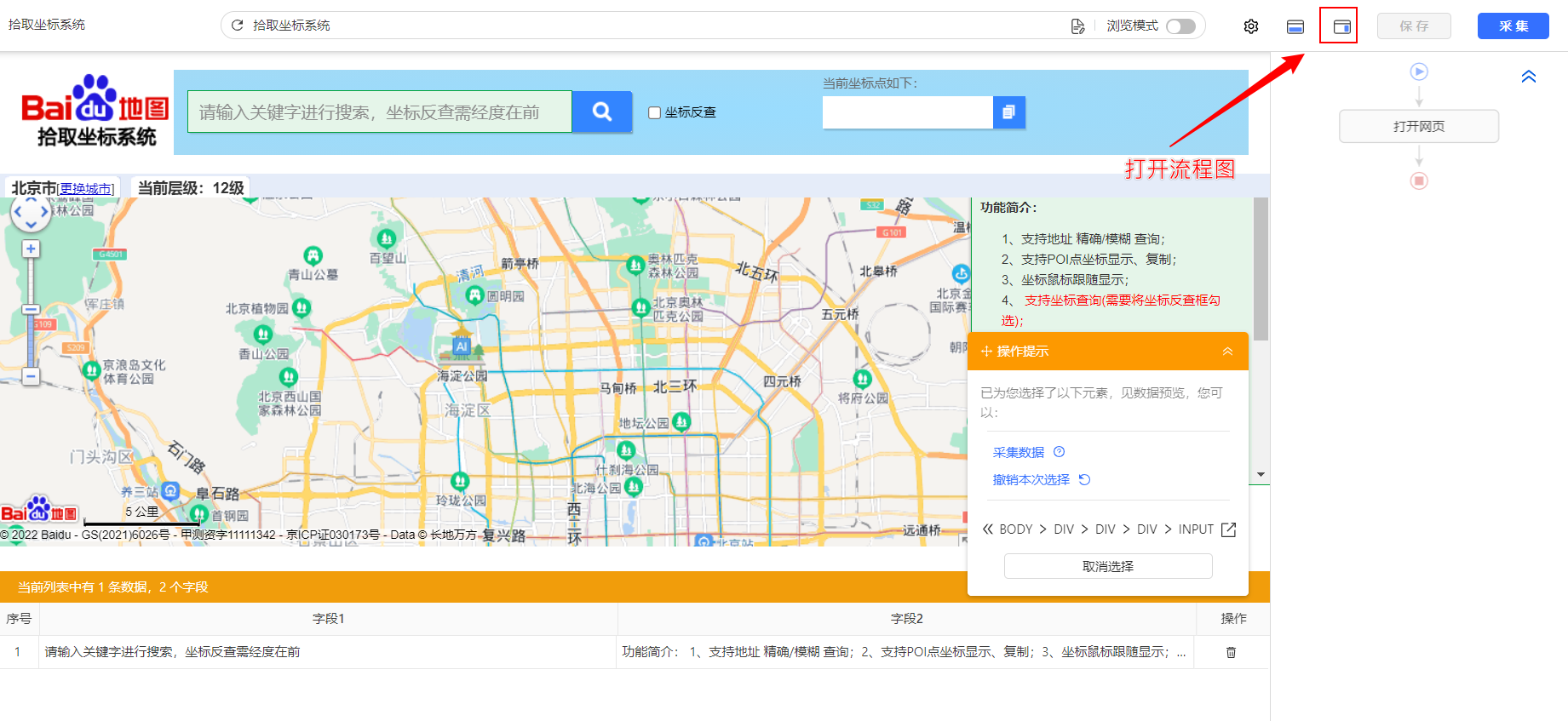Open settings gear icon
The width and height of the screenshot is (1568, 721).
1251,26
